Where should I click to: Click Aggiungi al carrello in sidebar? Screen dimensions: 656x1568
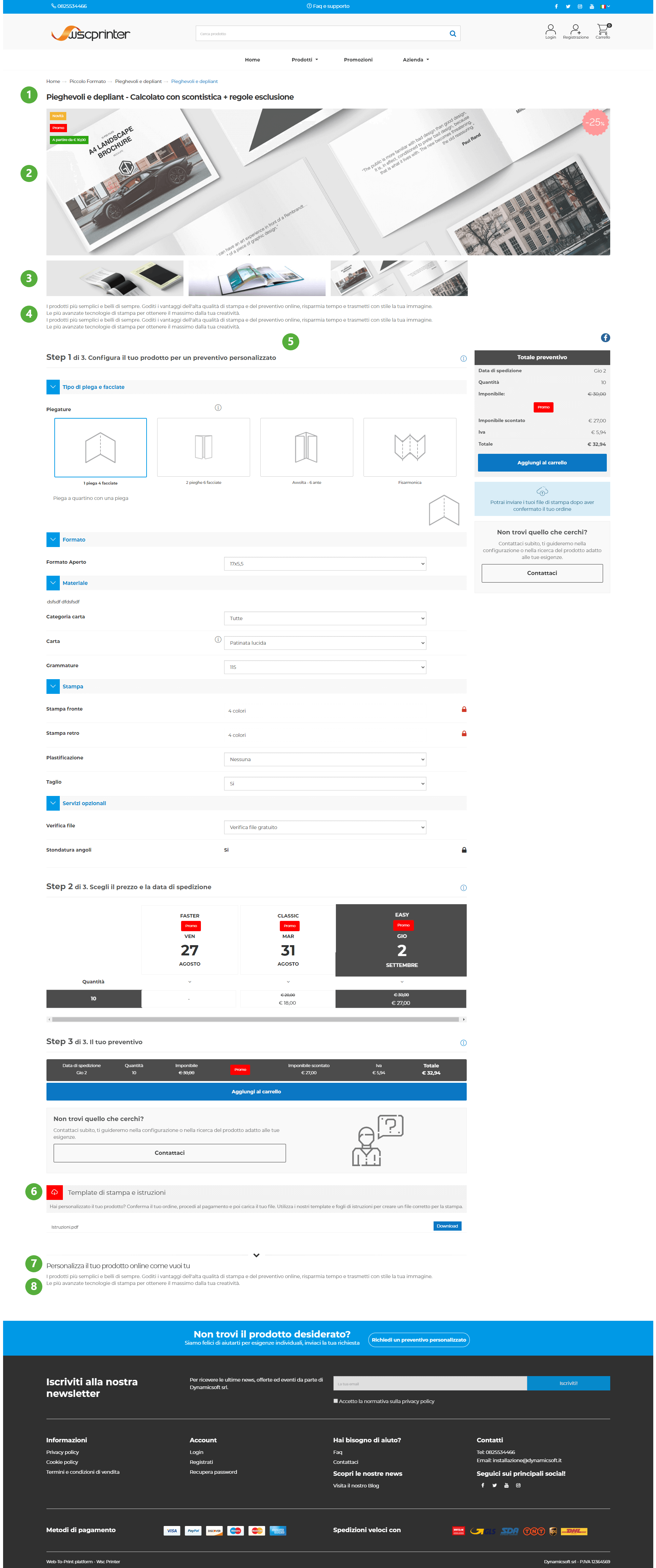pyautogui.click(x=542, y=463)
